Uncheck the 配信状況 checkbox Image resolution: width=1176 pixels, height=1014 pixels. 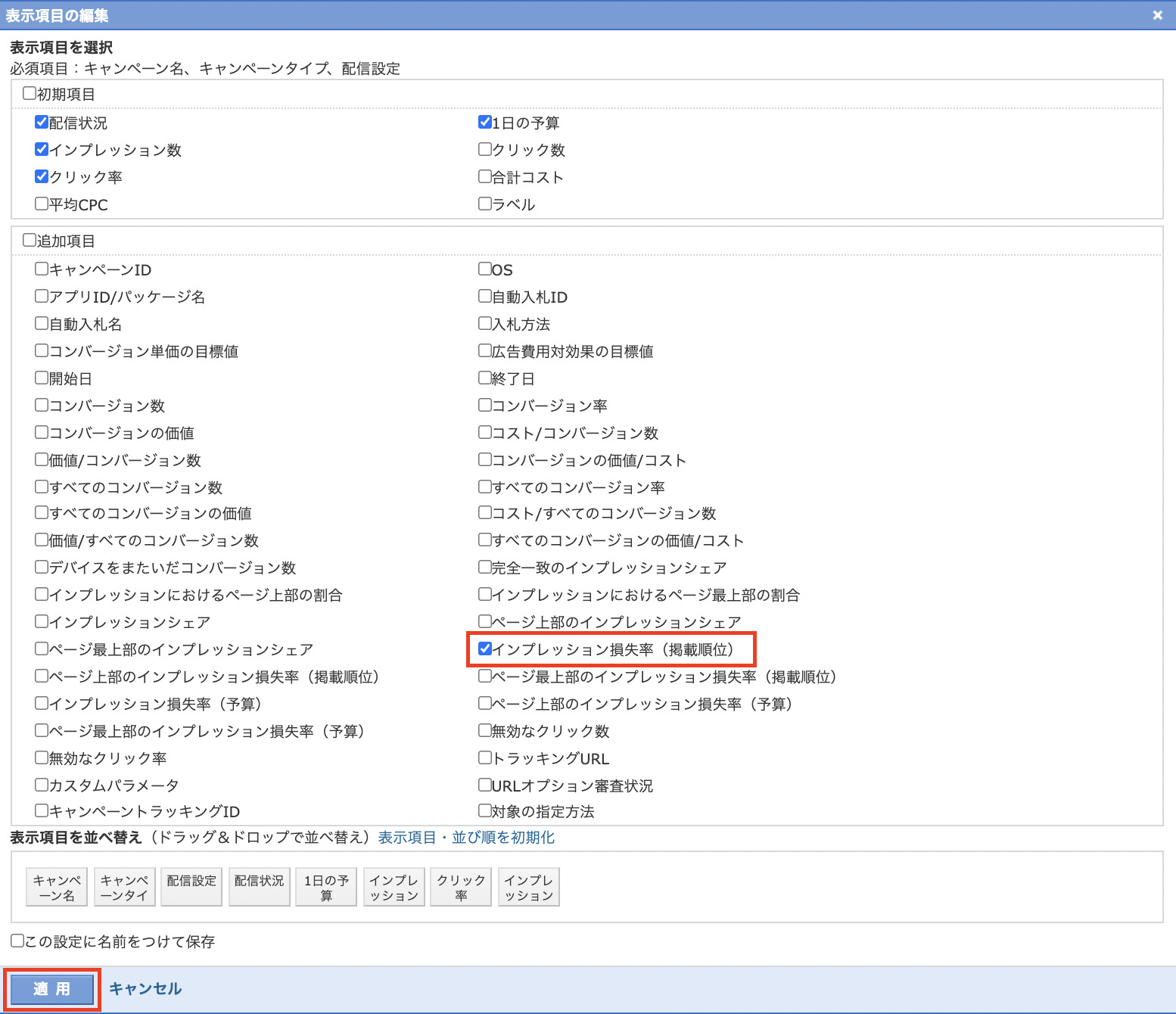[x=42, y=122]
